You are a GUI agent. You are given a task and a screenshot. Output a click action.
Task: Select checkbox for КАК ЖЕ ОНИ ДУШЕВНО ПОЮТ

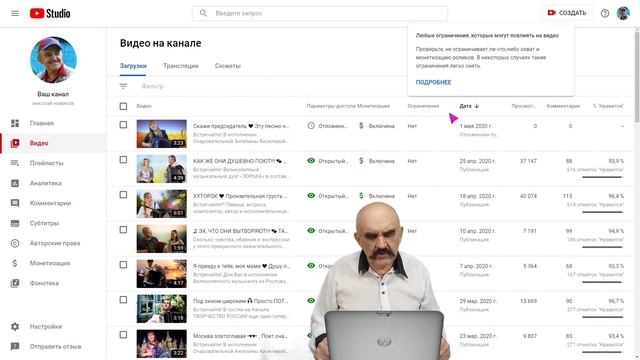pos(123,160)
